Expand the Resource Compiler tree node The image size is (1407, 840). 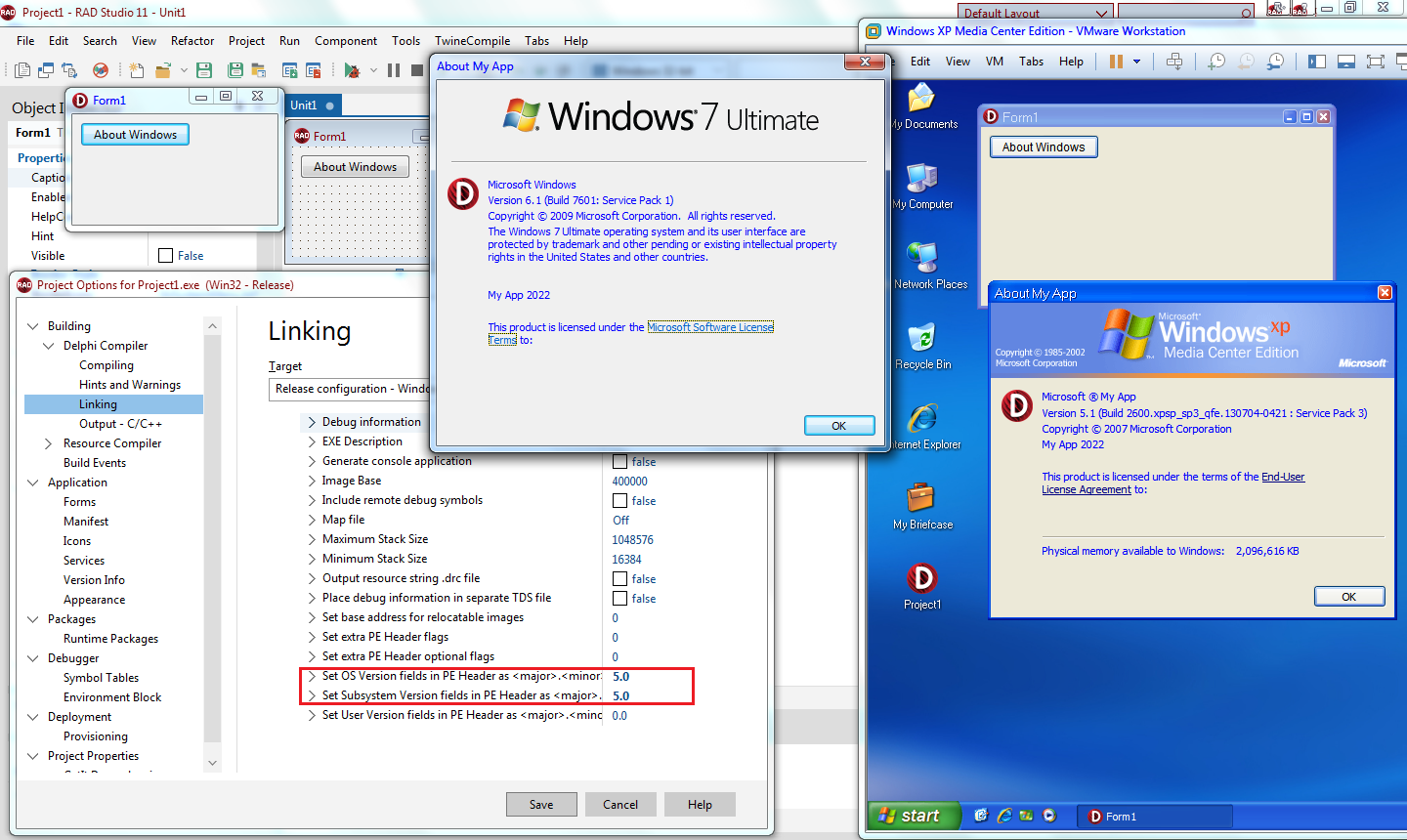49,443
